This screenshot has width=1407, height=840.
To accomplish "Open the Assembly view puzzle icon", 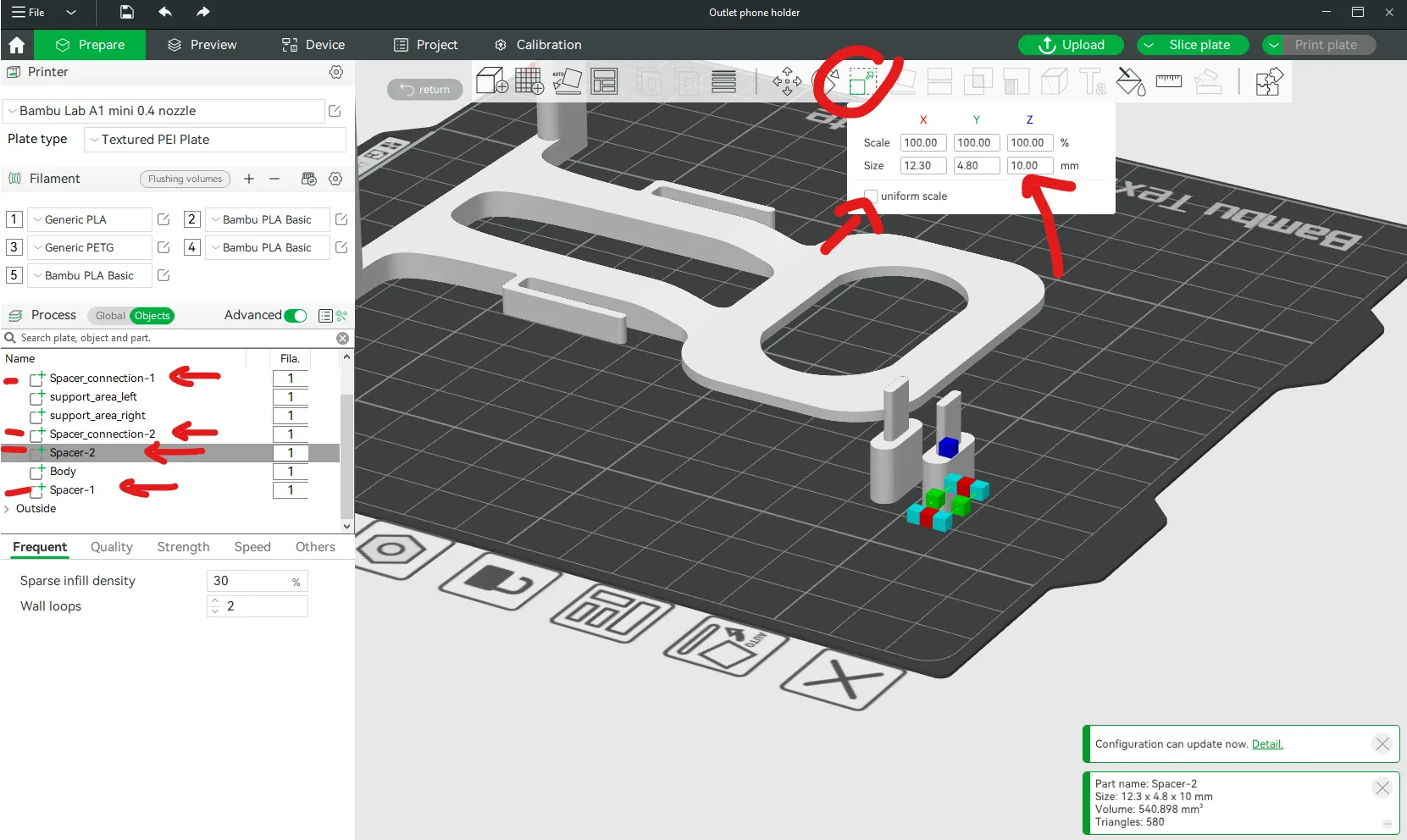I will (1268, 81).
